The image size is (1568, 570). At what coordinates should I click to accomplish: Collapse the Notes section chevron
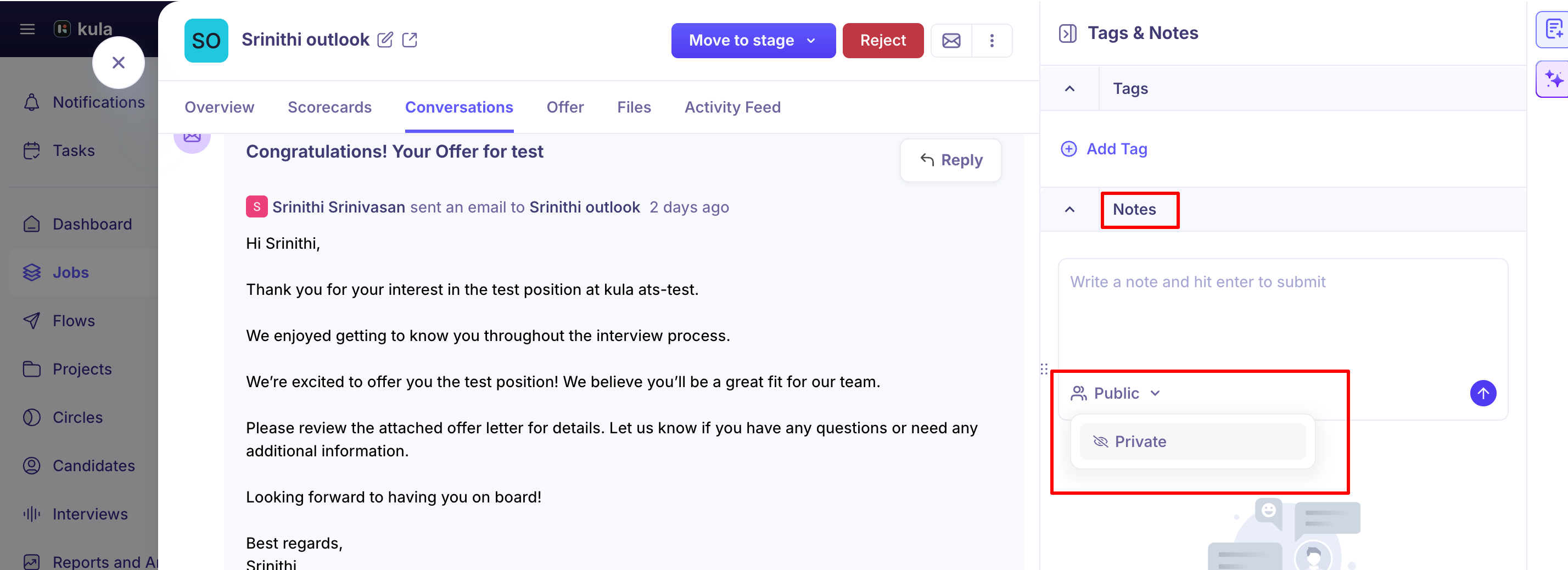pyautogui.click(x=1069, y=209)
